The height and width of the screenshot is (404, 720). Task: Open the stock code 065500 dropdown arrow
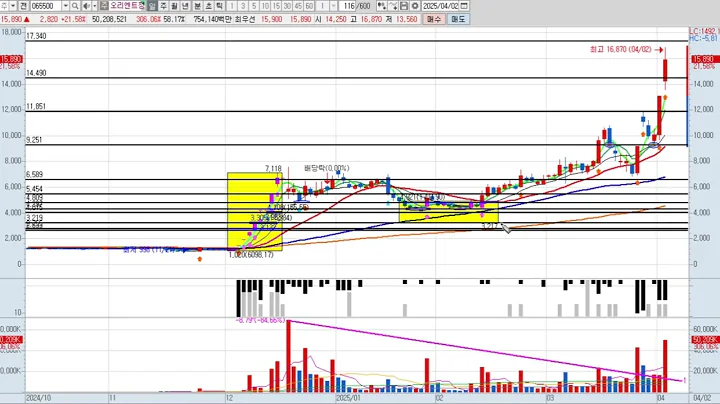tap(66, 6)
